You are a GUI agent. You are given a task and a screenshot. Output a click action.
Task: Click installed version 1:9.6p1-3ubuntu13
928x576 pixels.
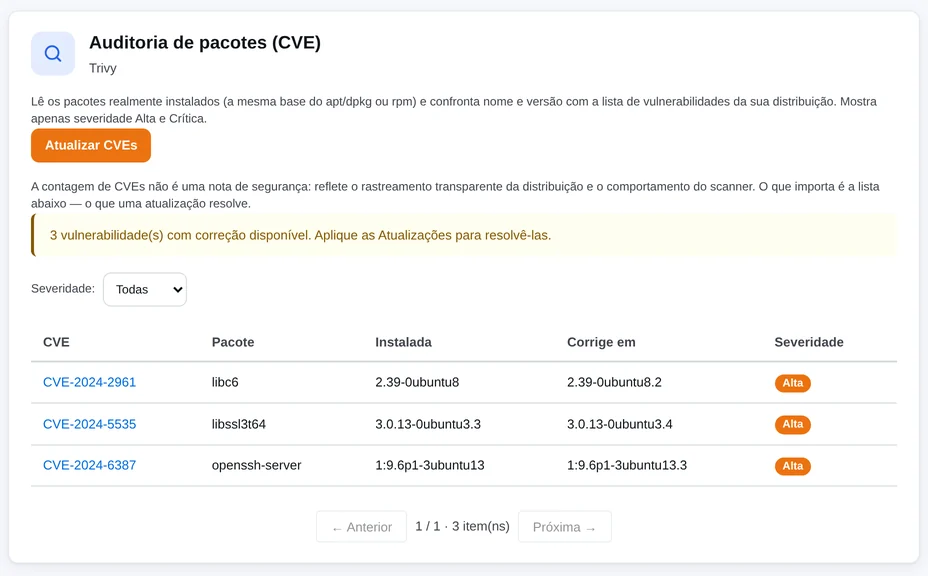pos(430,465)
